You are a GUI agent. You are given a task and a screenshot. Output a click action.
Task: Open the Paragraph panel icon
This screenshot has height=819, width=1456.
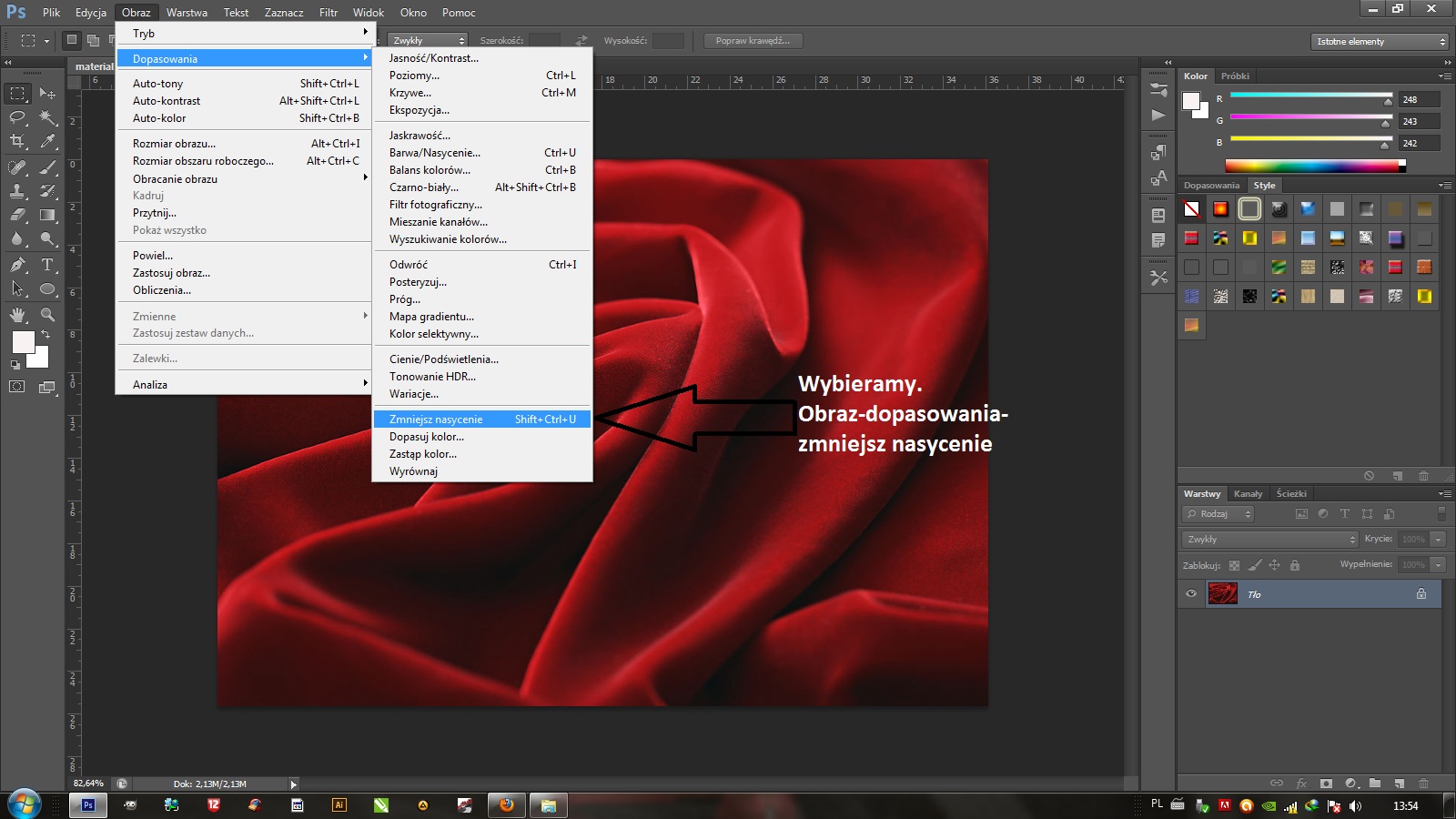(x=1158, y=152)
